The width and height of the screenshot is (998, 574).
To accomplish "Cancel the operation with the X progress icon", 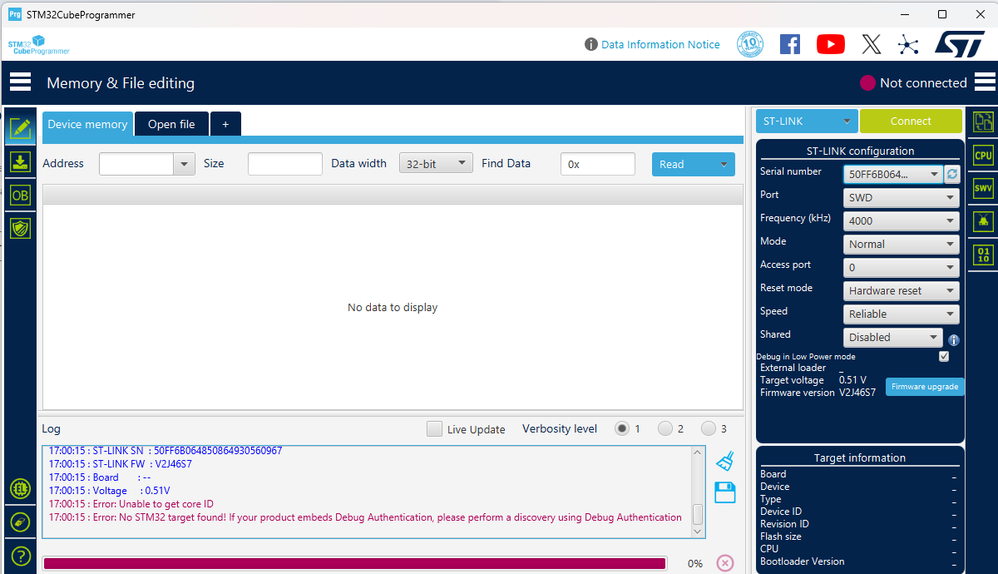I will (x=725, y=563).
